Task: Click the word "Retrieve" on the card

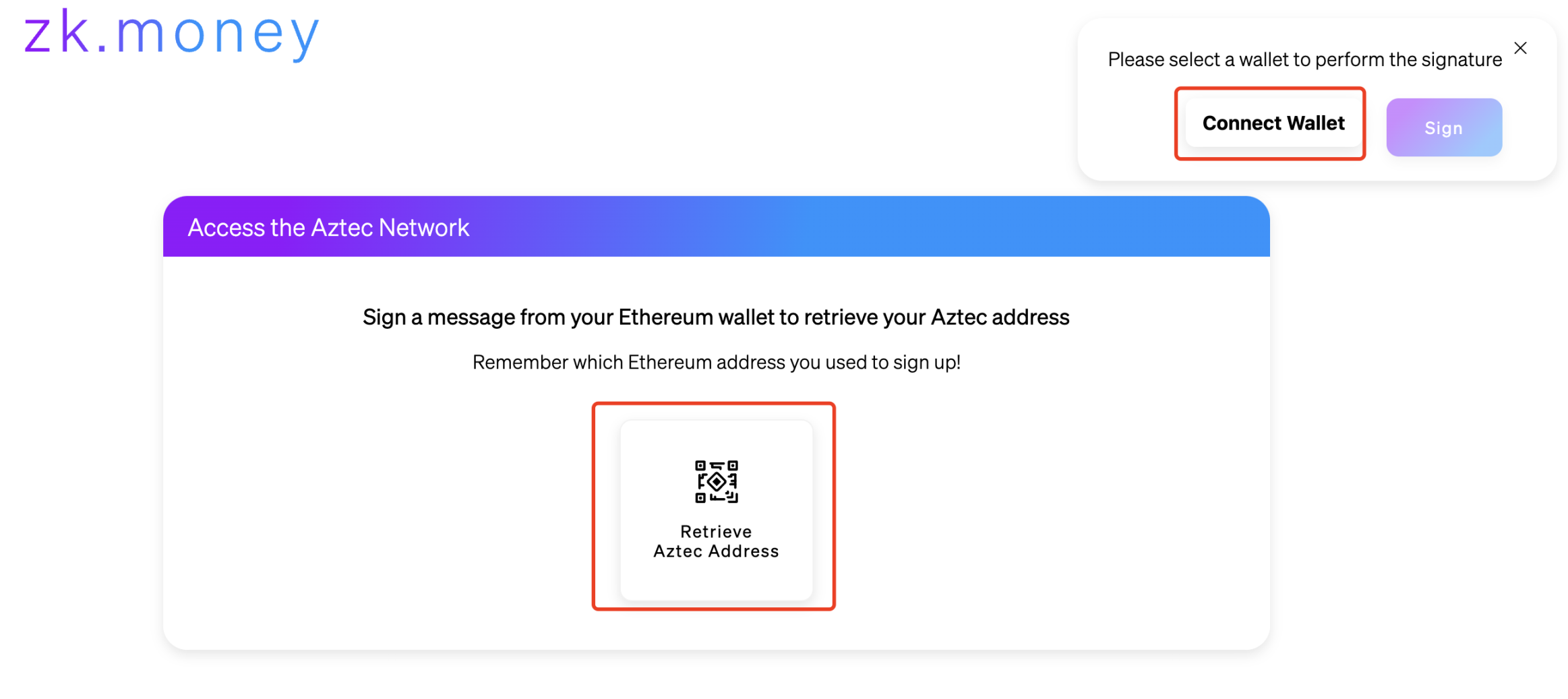Action: pyautogui.click(x=716, y=531)
